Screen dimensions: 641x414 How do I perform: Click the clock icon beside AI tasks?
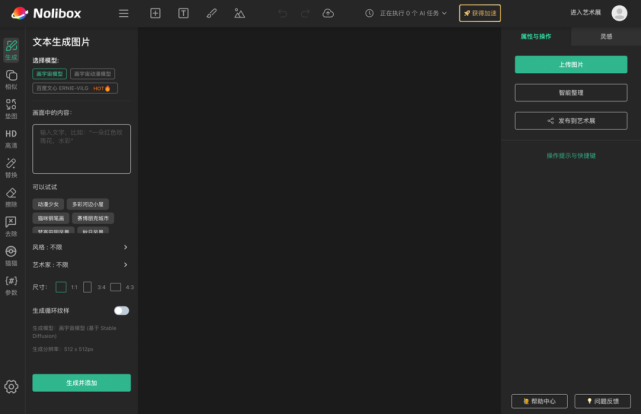(369, 13)
